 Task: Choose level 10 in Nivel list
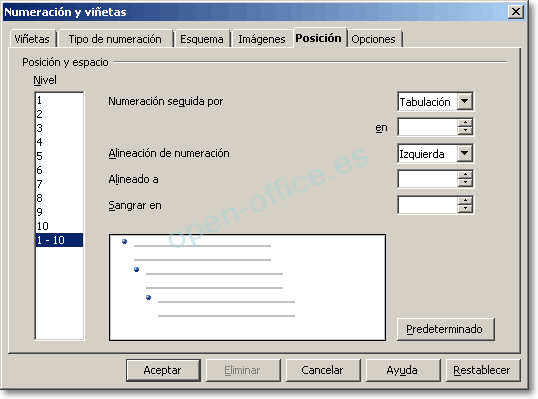point(59,226)
